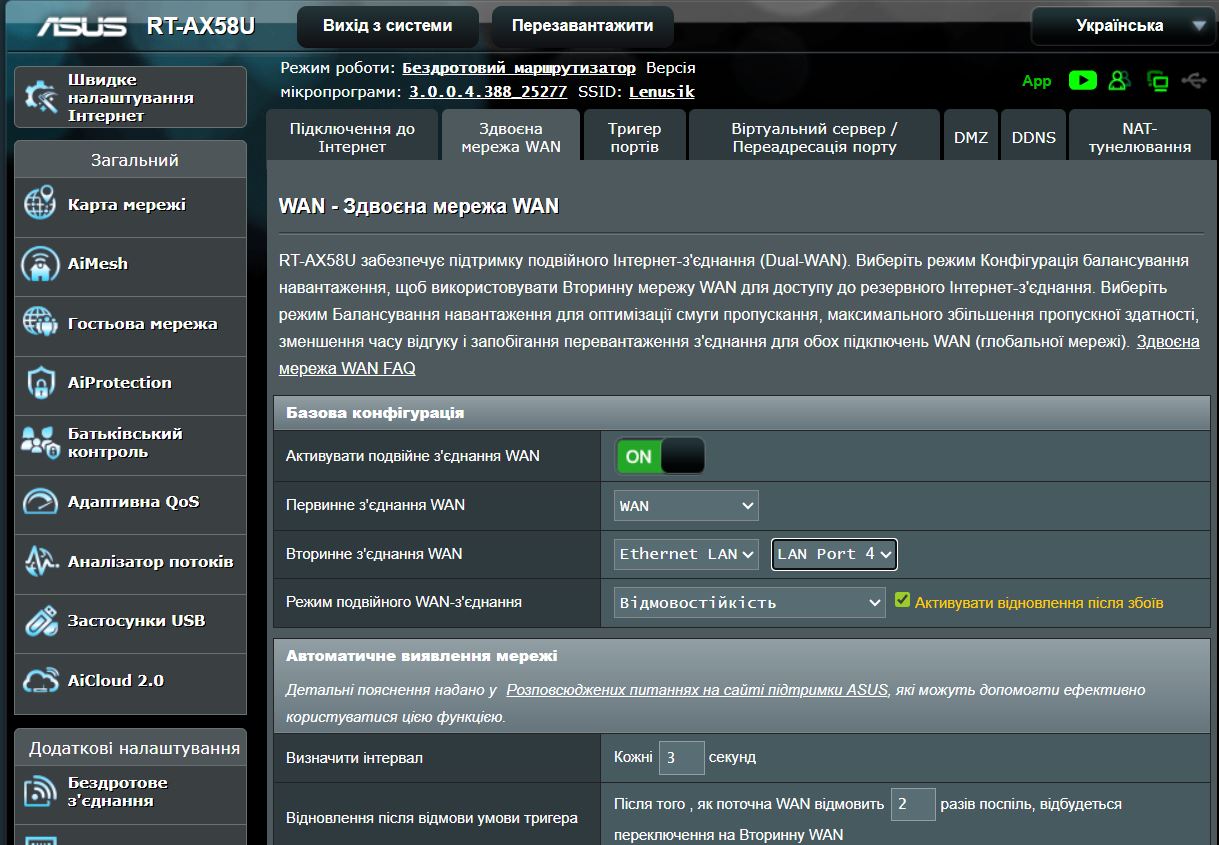This screenshot has height=845, width=1219.
Task: Uncheck Активувати відновлення після збоїв checkbox
Action: point(903,601)
